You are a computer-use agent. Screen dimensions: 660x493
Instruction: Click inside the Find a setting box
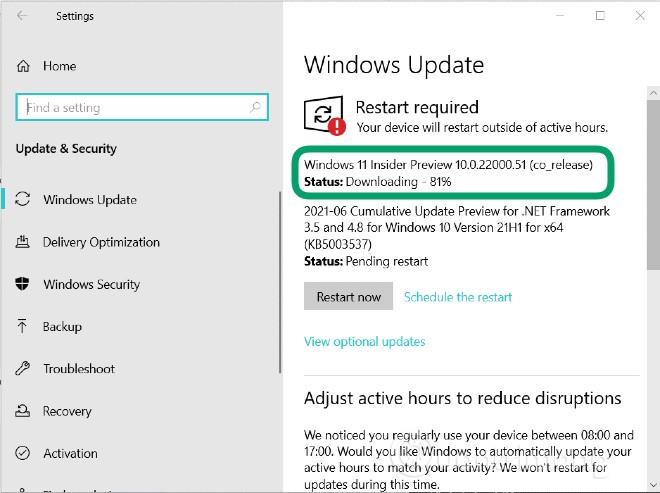tap(142, 107)
